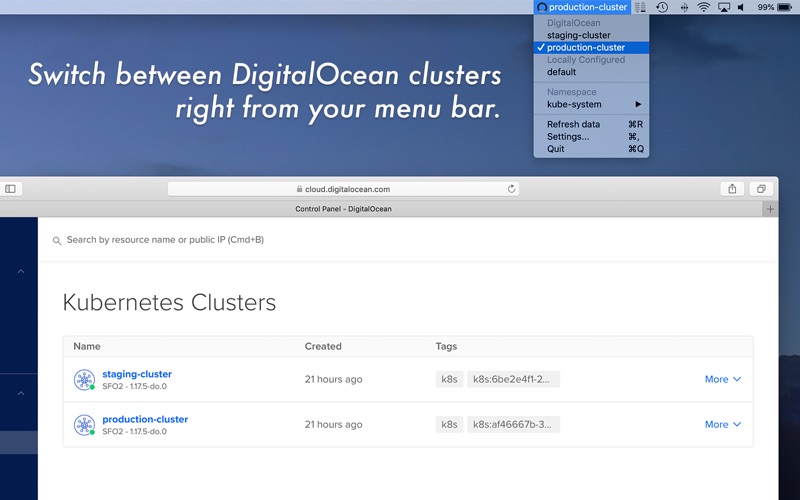Open Safari share button

[732, 189]
